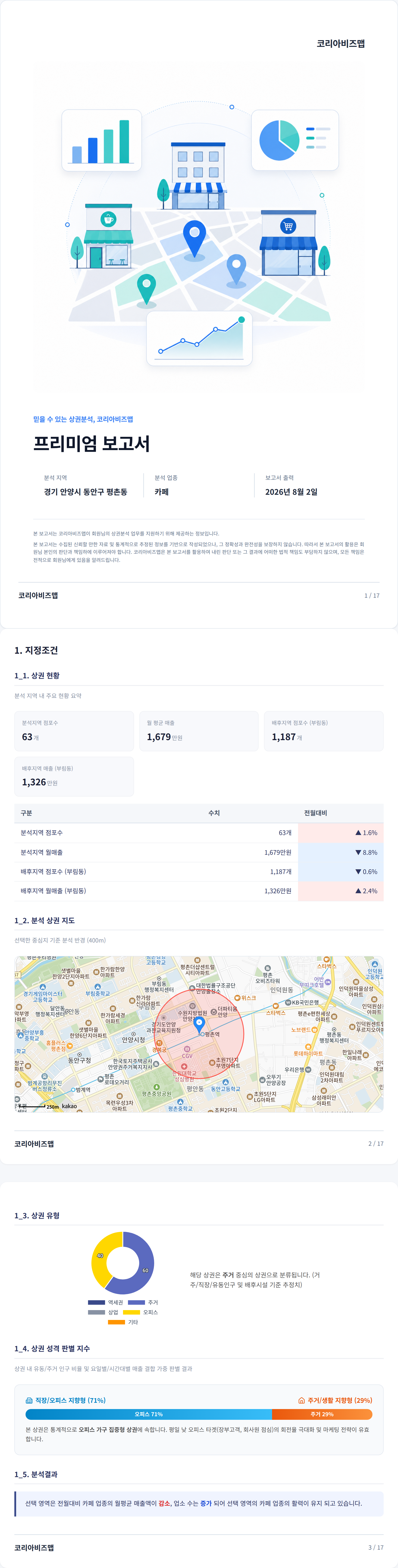The width and height of the screenshot is (398, 1568).
Task: Click the yellow 오피스 legend swatch
Action: (132, 1312)
